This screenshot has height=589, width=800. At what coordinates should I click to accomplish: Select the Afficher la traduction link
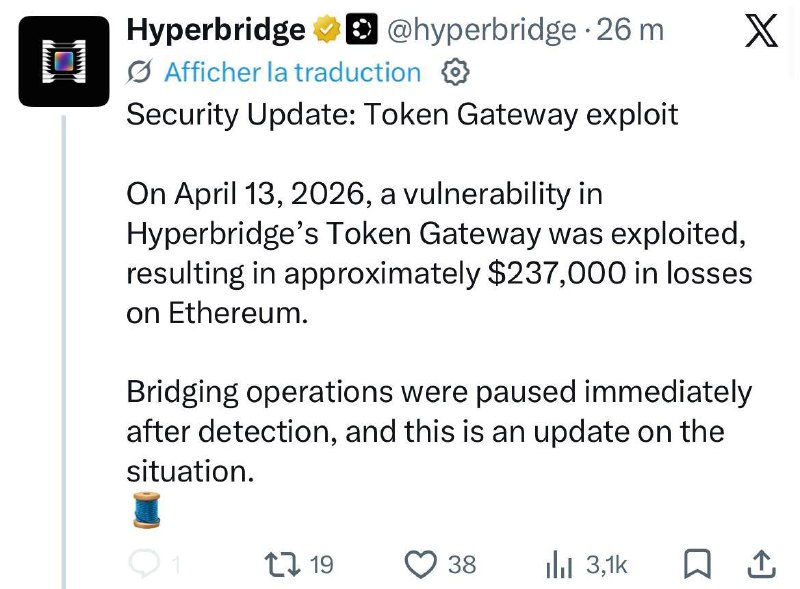[x=292, y=72]
